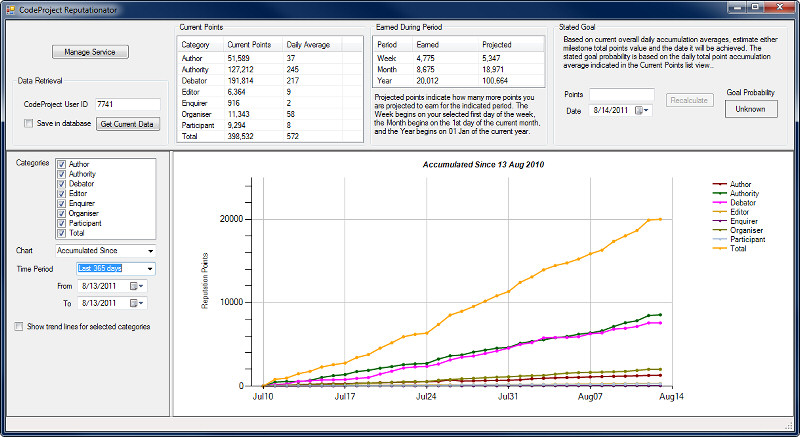Screen dimensions: 800x437
Task: Click the 398,532 total points value
Action: click(x=241, y=136)
